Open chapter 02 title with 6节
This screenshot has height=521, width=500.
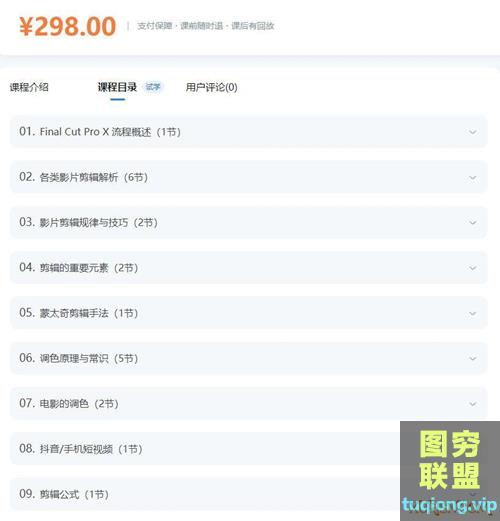pyautogui.click(x=83, y=177)
